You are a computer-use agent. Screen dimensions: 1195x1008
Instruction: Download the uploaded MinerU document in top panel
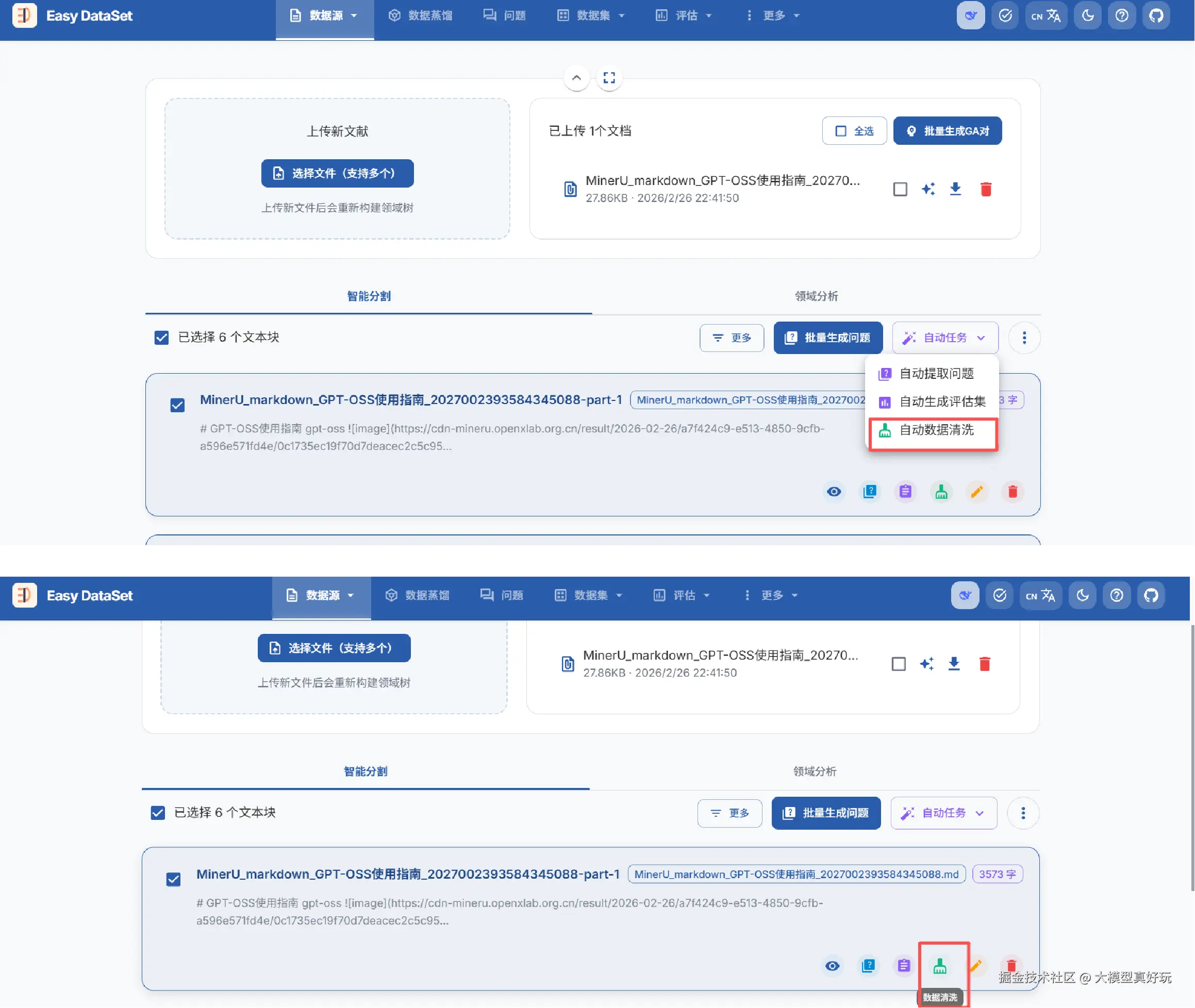coord(955,189)
